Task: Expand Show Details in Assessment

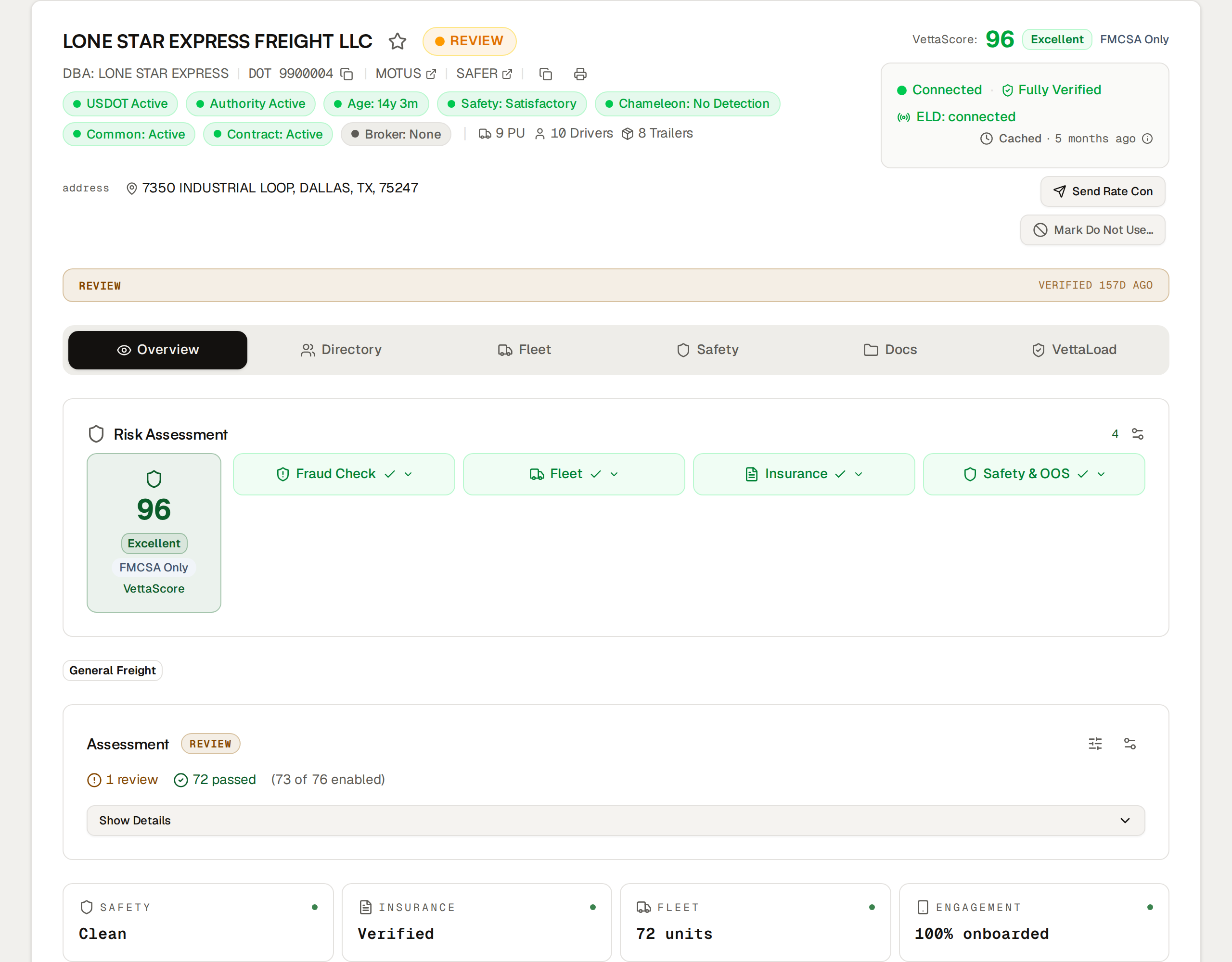Action: (x=616, y=821)
